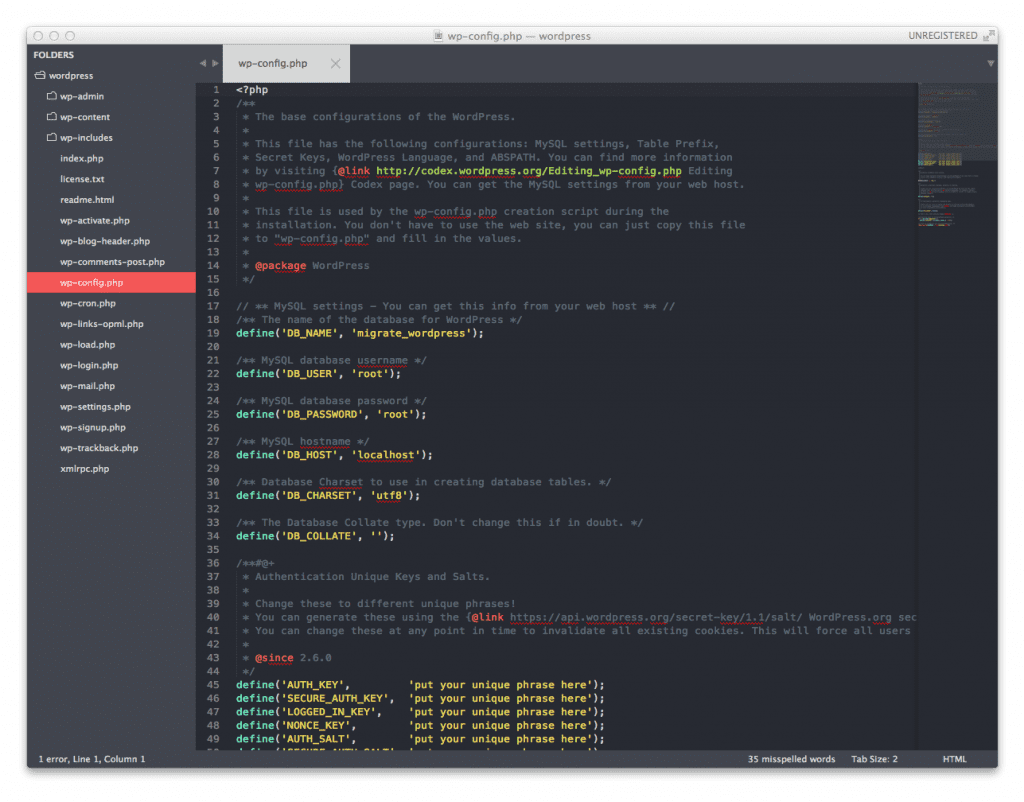Viewport: 1024px width, 802px height.
Task: Click the 1 error, Line 1 status
Action: click(x=91, y=759)
